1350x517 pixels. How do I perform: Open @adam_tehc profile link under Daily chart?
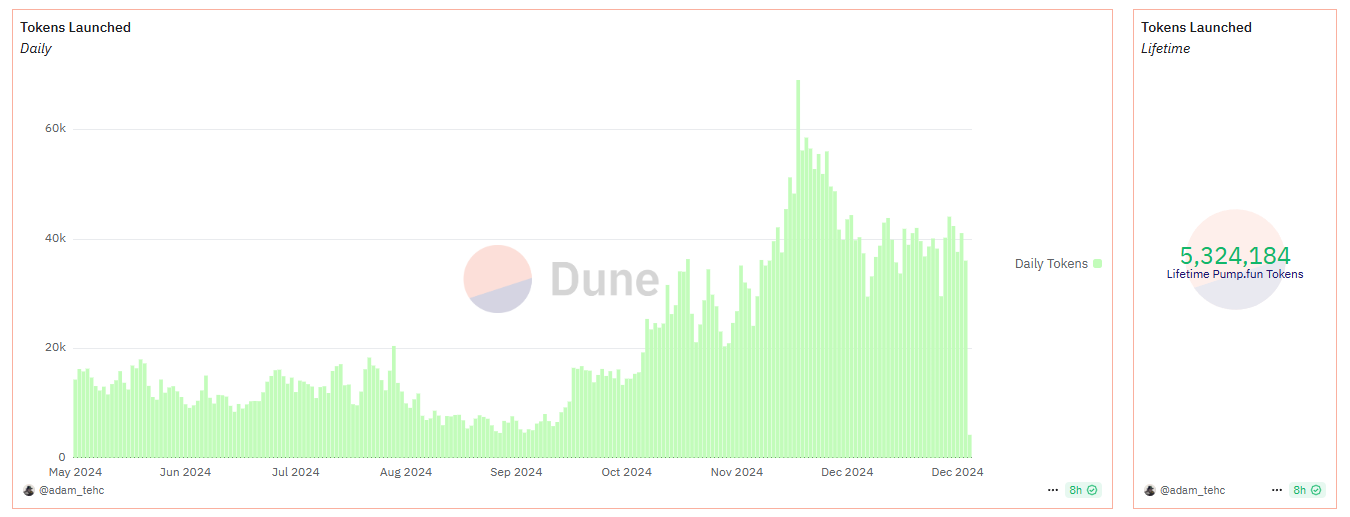72,491
